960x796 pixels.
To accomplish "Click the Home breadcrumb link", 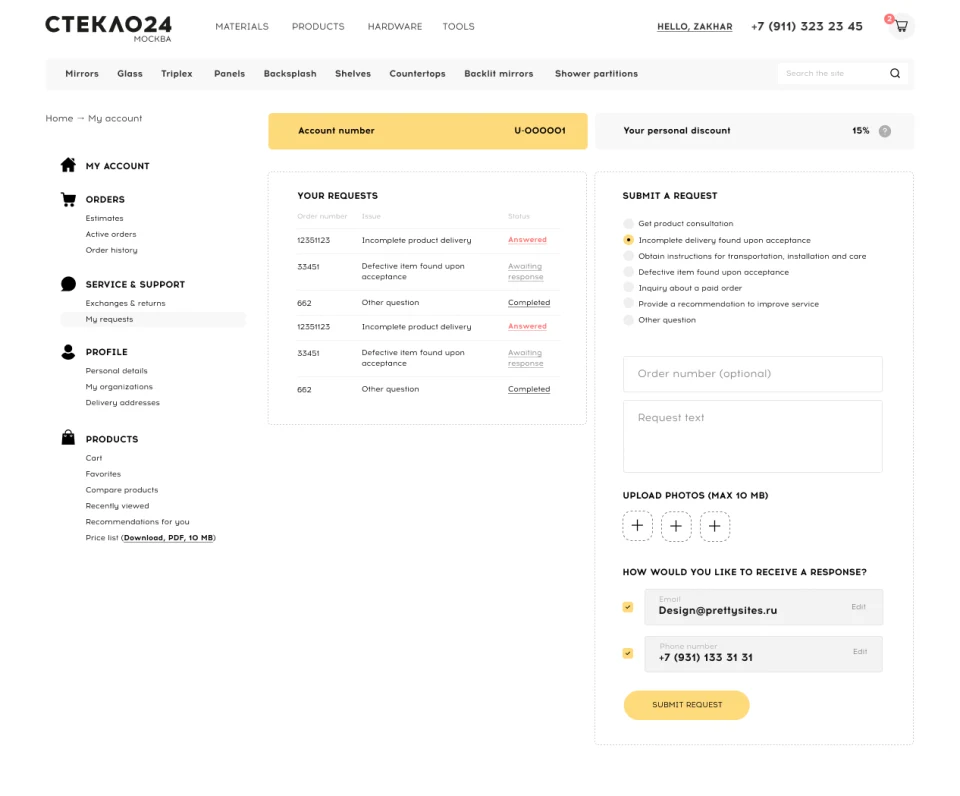I will pos(59,118).
